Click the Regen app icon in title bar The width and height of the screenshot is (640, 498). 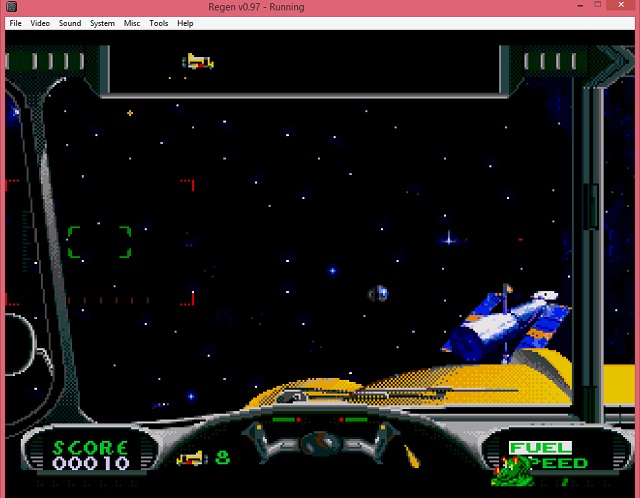[11, 7]
